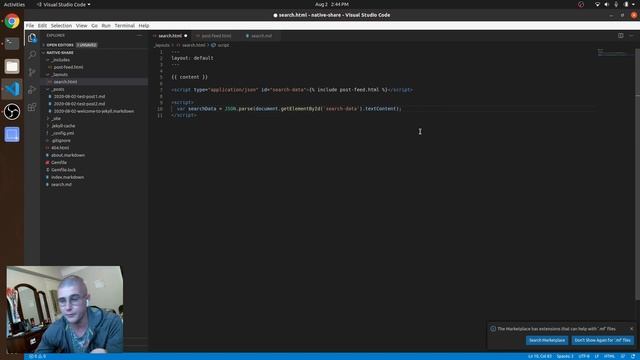Viewport: 640px width, 360px height.
Task: Open Terminal from the Ubuntu dock
Action: pyautogui.click(x=12, y=43)
